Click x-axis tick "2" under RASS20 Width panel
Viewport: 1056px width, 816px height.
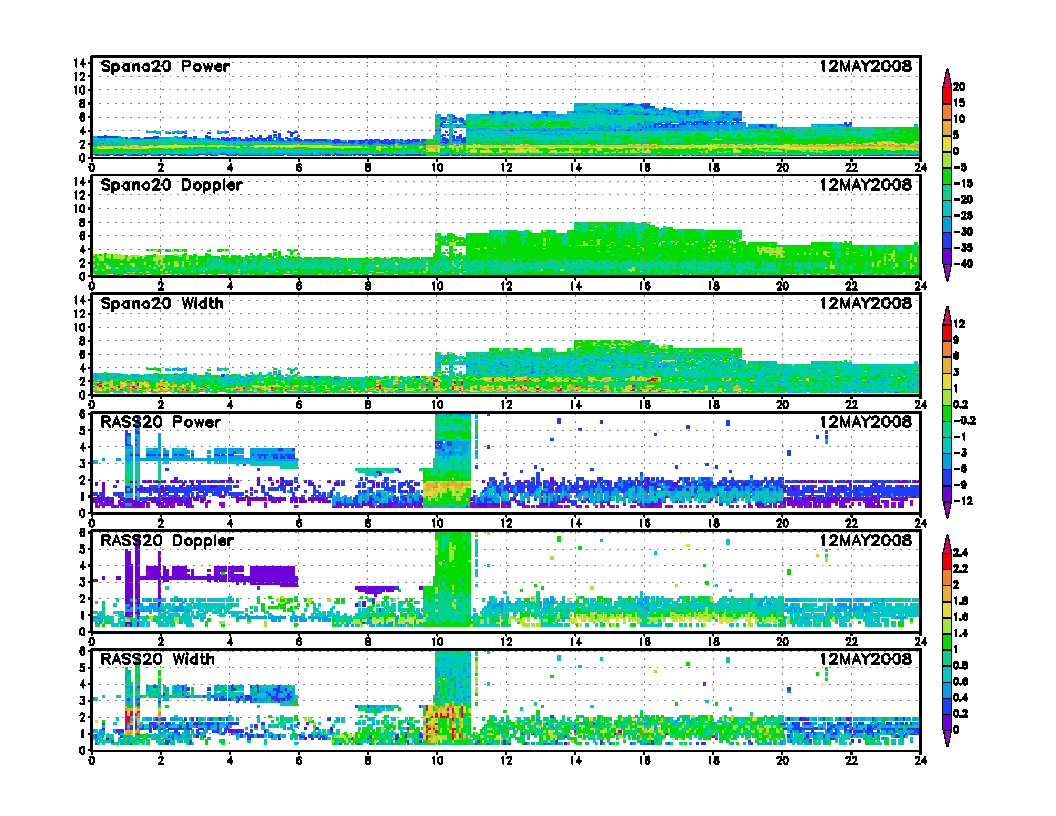point(160,760)
